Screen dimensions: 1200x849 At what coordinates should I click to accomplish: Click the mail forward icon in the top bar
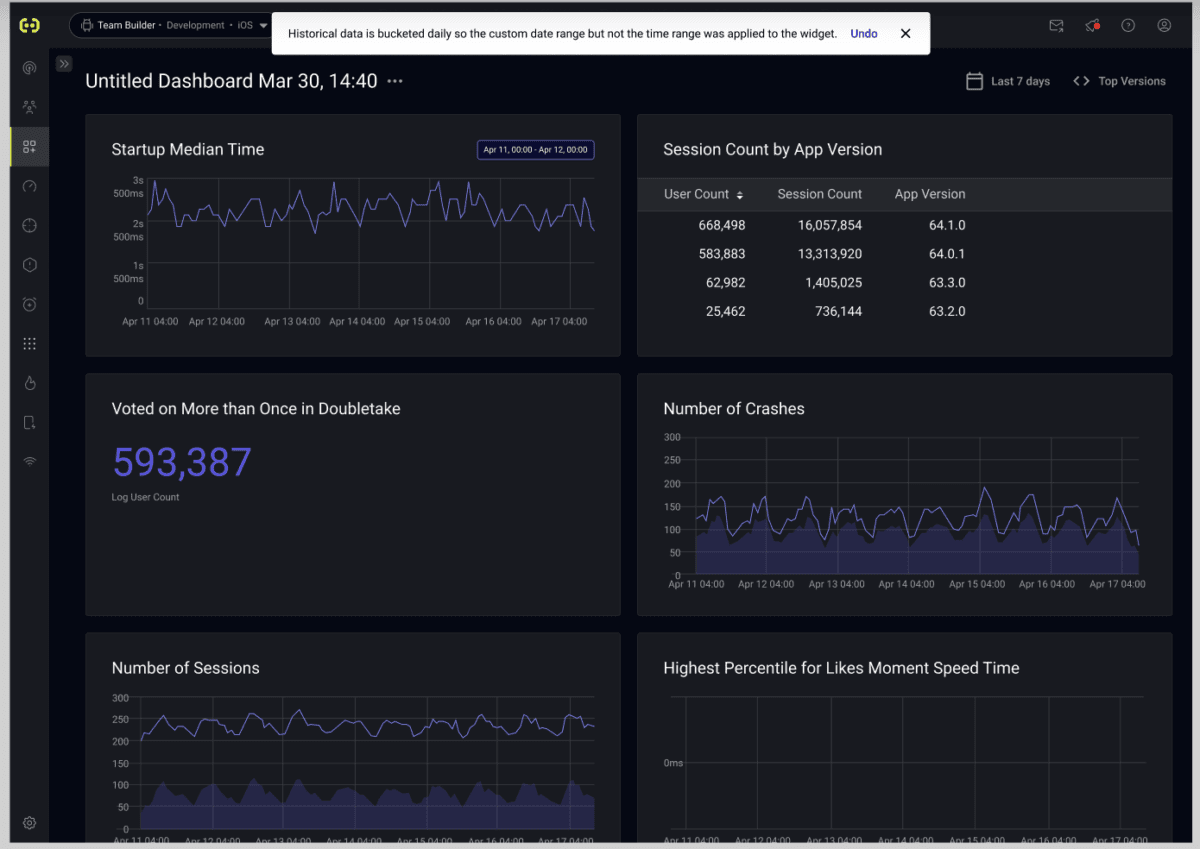click(1056, 26)
